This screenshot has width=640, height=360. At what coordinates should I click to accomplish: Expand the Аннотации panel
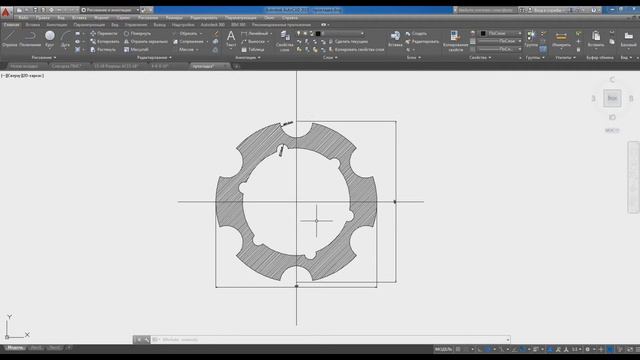click(247, 58)
